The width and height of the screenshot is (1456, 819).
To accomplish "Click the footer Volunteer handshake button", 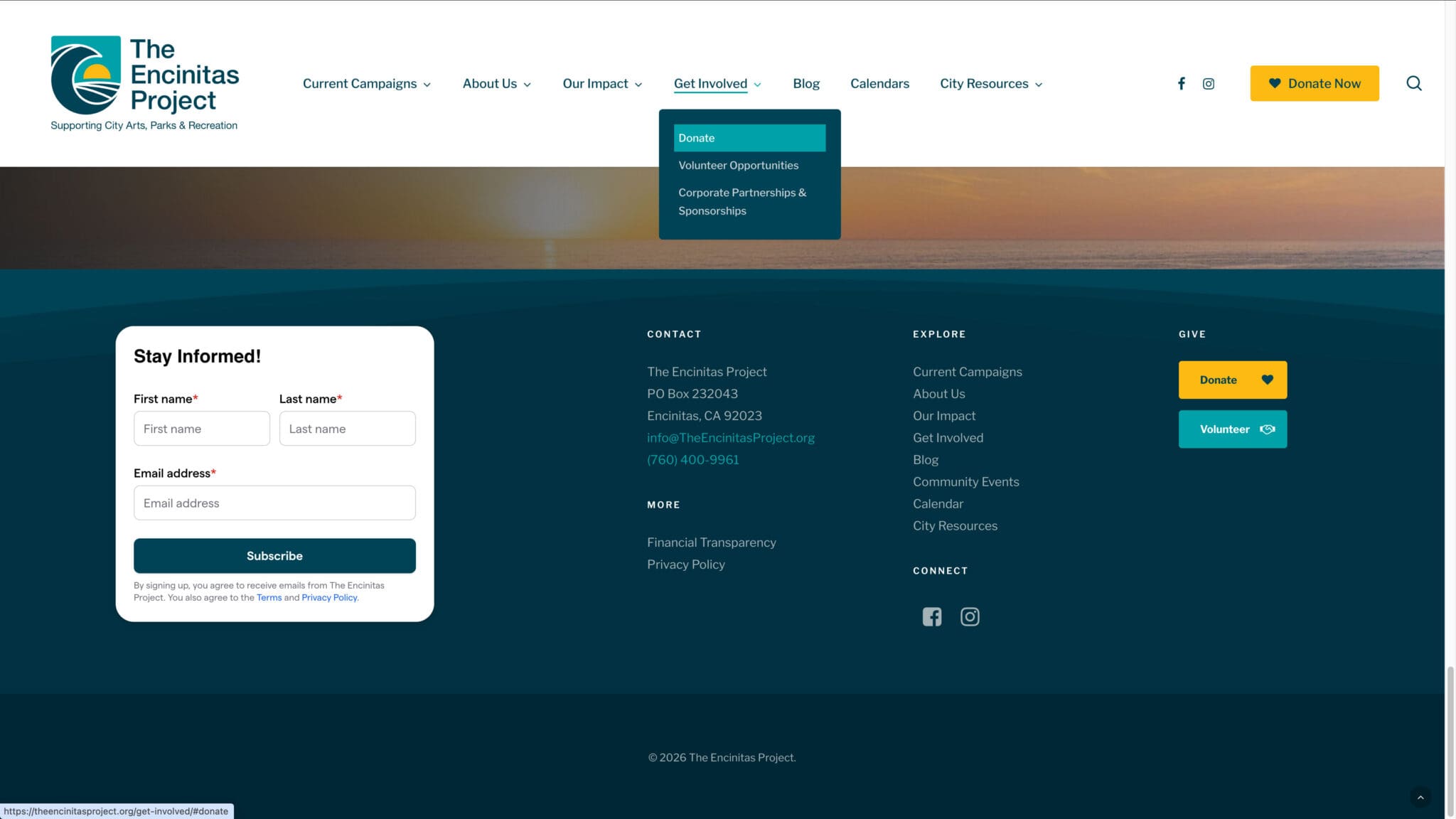I will point(1232,429).
